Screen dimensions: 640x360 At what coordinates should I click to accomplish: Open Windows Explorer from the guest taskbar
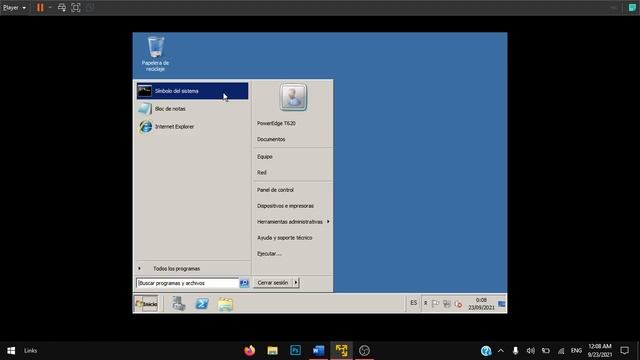[x=225, y=304]
